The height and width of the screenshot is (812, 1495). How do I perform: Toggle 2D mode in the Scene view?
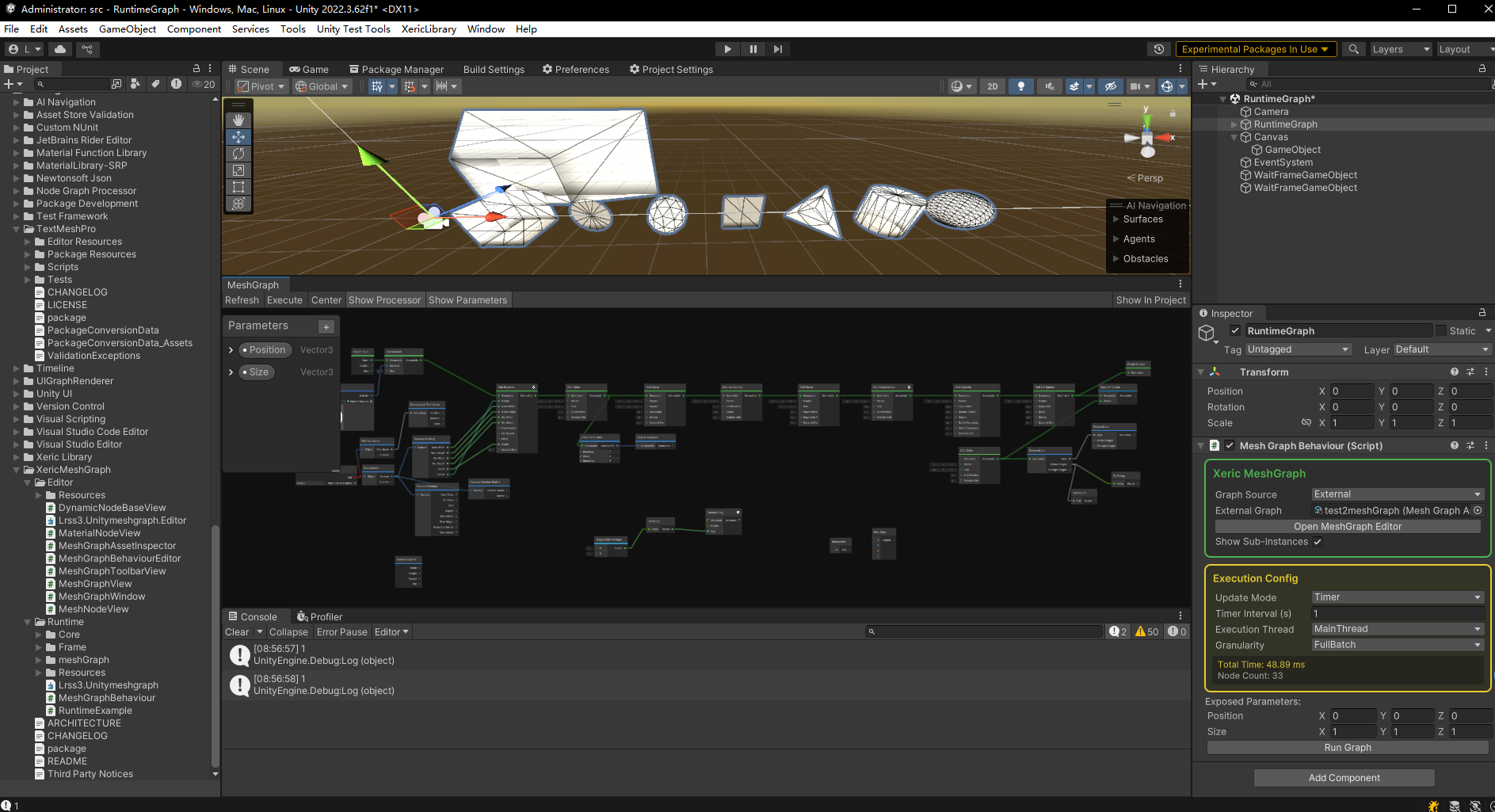pos(993,86)
